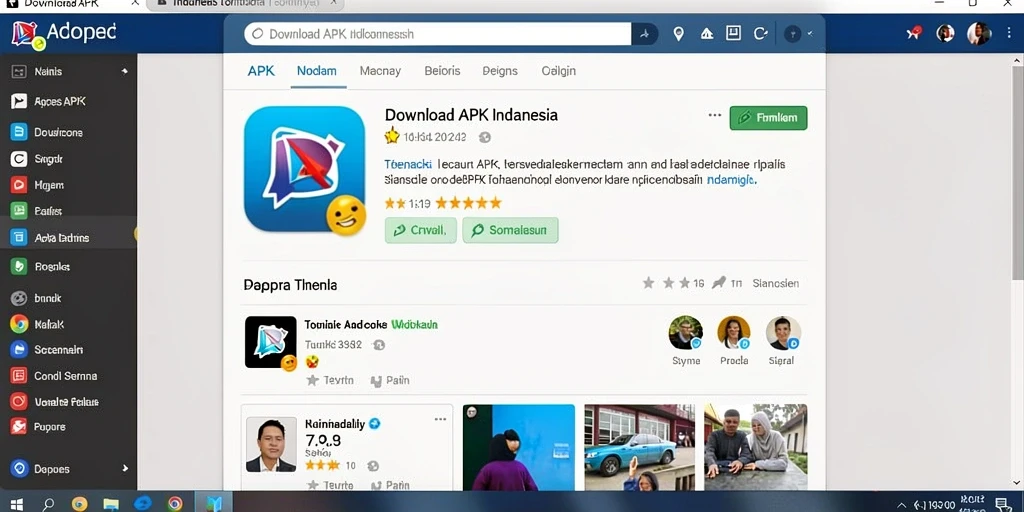Expand the Nainis arrow
The width and height of the screenshot is (1024, 512).
pyautogui.click(x=125, y=71)
